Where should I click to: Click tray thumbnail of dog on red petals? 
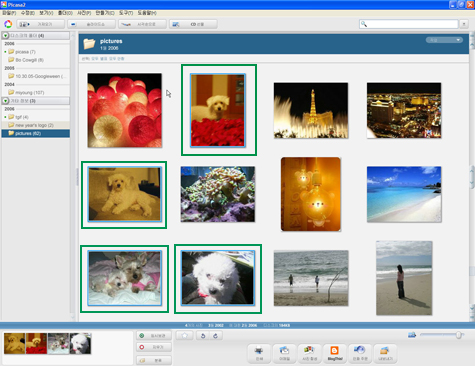[36, 343]
